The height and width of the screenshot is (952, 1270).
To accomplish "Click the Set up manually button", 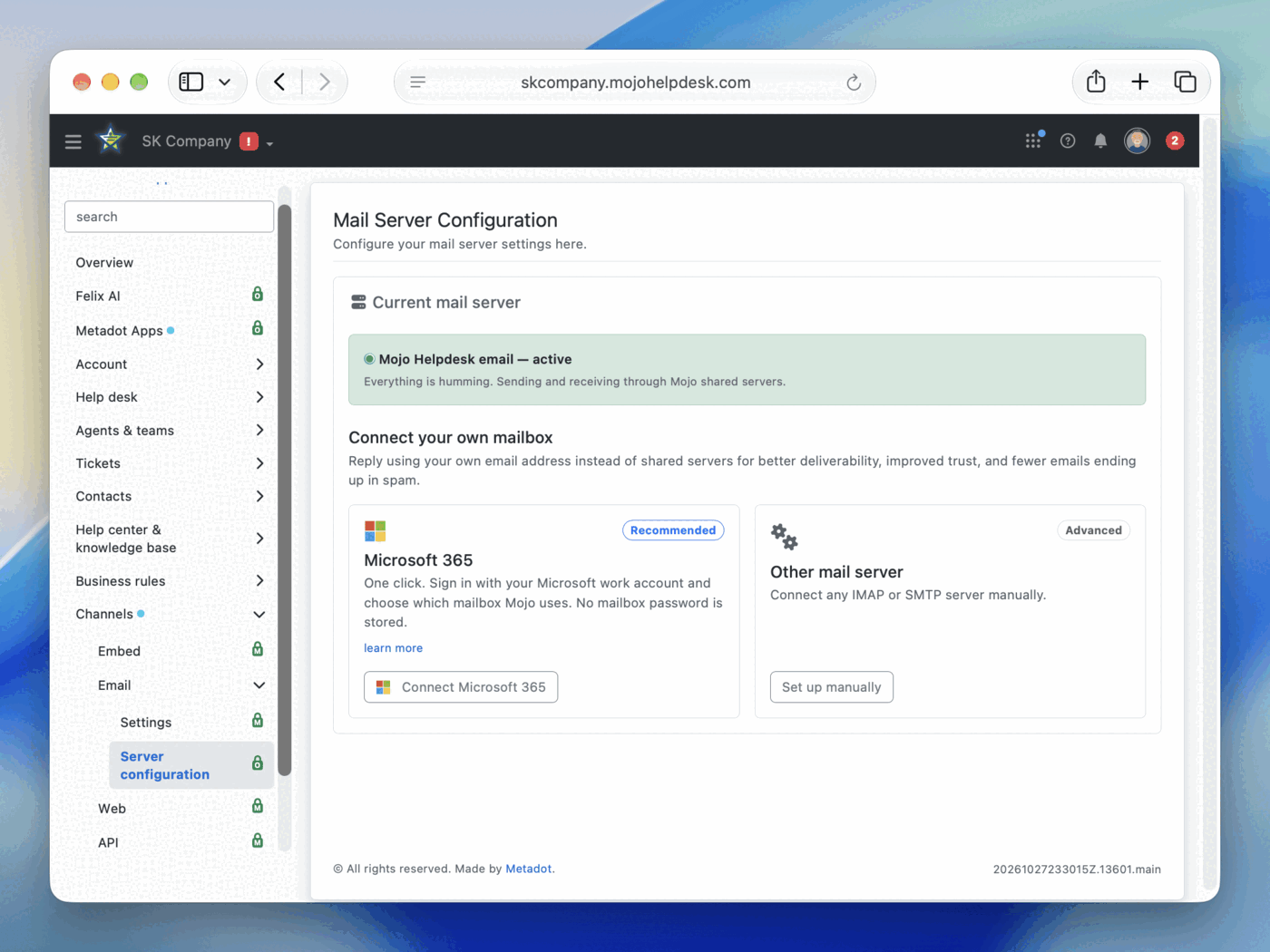I will 832,687.
